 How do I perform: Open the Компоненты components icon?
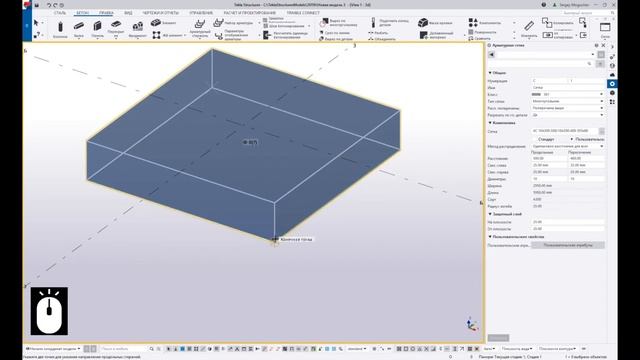click(x=473, y=22)
